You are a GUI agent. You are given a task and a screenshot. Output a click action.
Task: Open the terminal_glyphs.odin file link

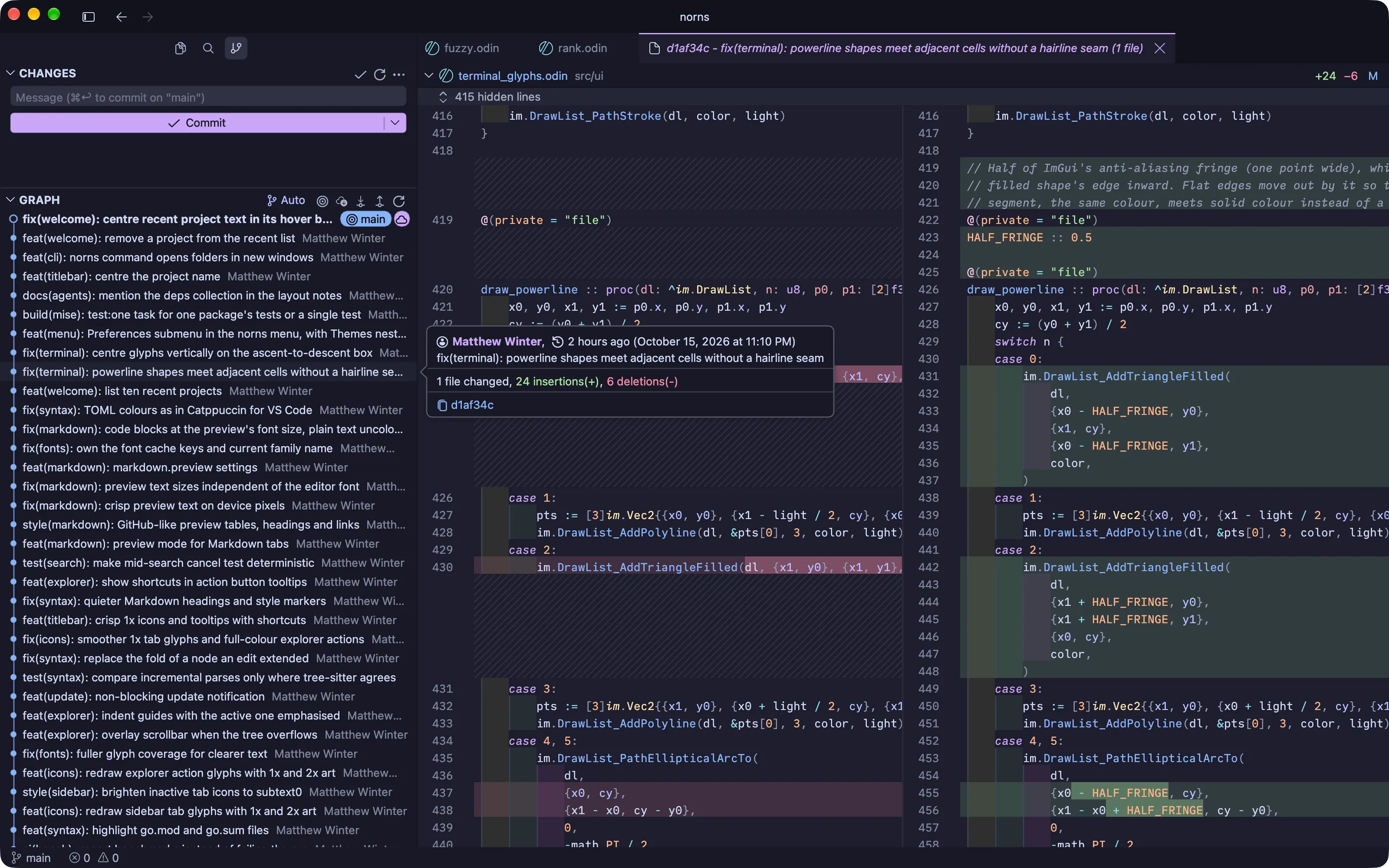513,76
